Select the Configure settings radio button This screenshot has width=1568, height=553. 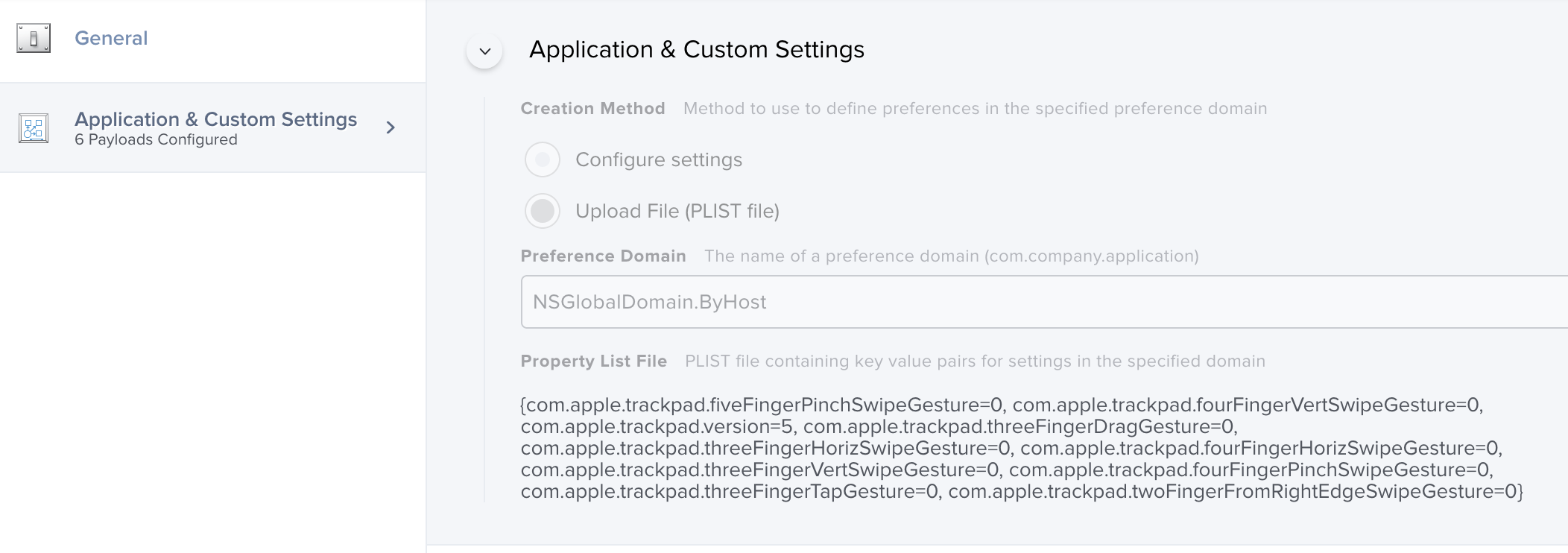tap(543, 159)
